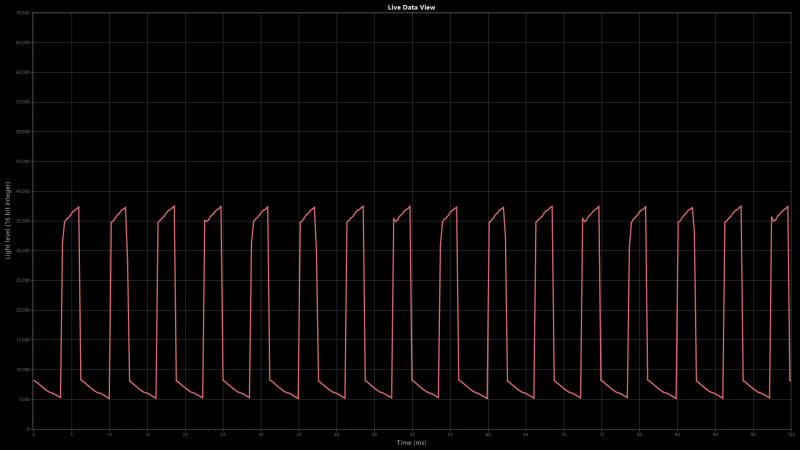The height and width of the screenshot is (450, 800).
Task: Click the first waveform peak near 5 ms
Action: tap(78, 207)
